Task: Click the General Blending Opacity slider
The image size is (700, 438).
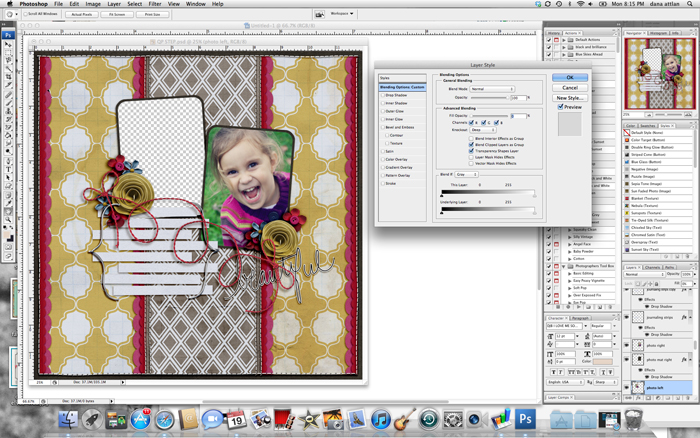Action: coord(490,97)
